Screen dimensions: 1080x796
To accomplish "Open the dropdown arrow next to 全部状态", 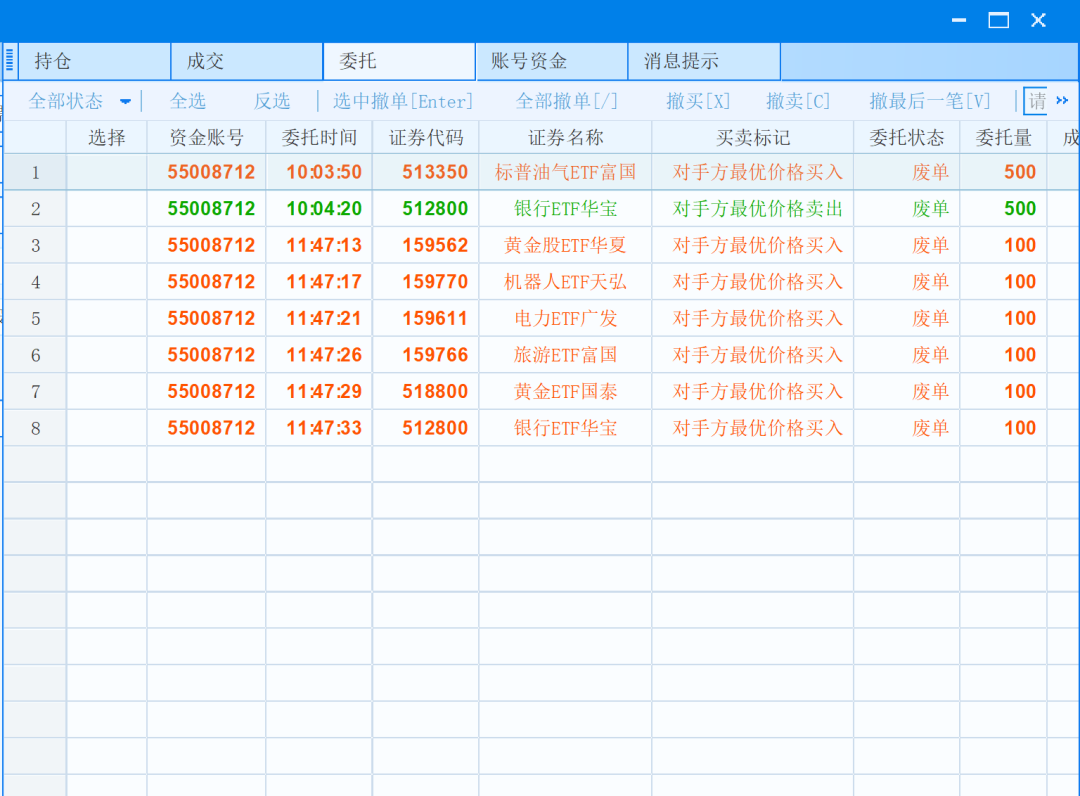I will (124, 100).
